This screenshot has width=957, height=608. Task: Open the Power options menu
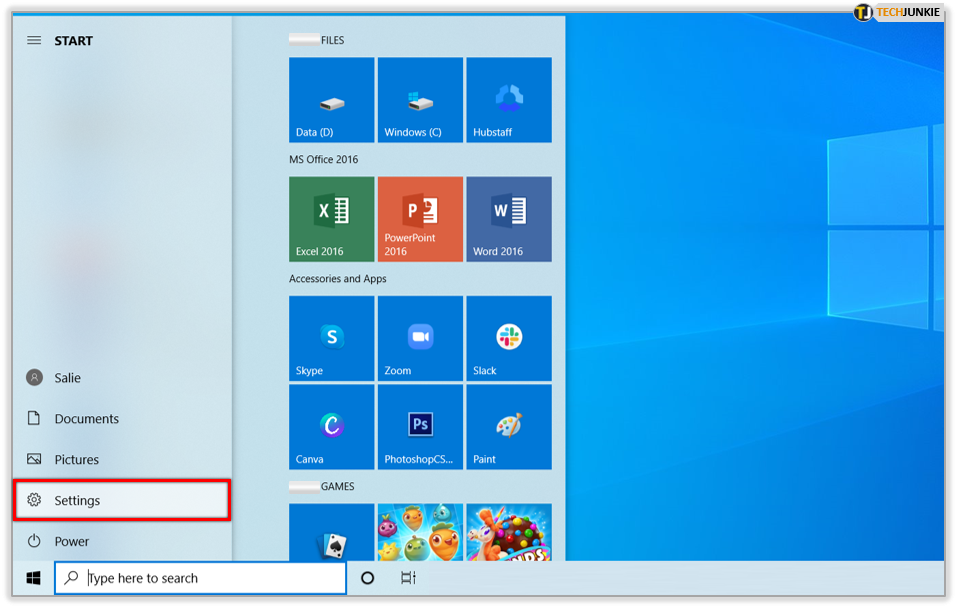[122, 541]
